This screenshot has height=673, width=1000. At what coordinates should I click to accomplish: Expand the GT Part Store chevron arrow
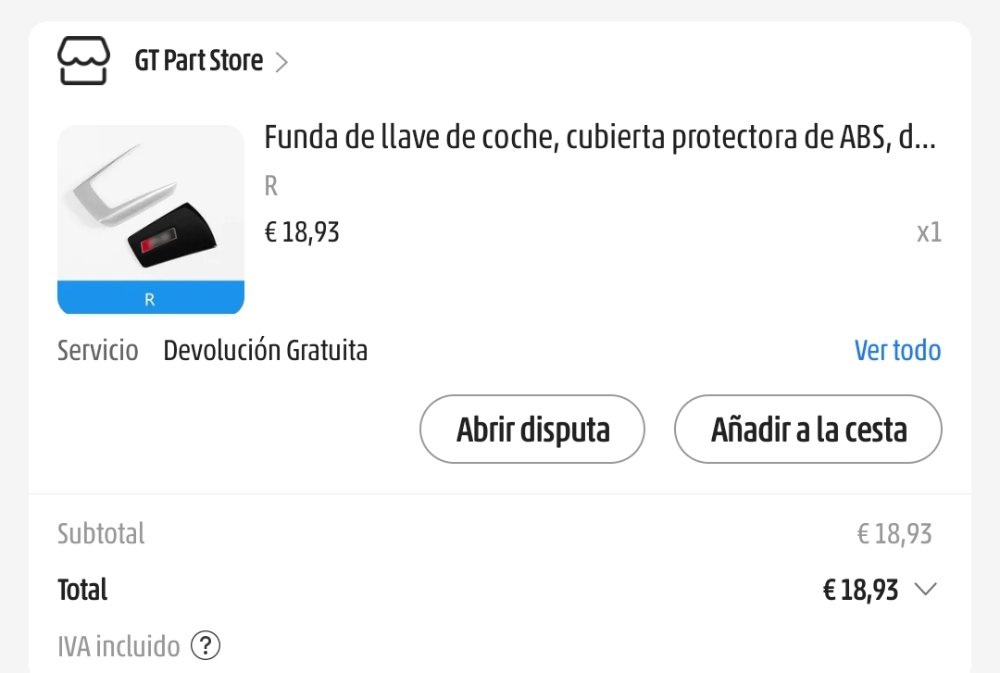coord(281,62)
